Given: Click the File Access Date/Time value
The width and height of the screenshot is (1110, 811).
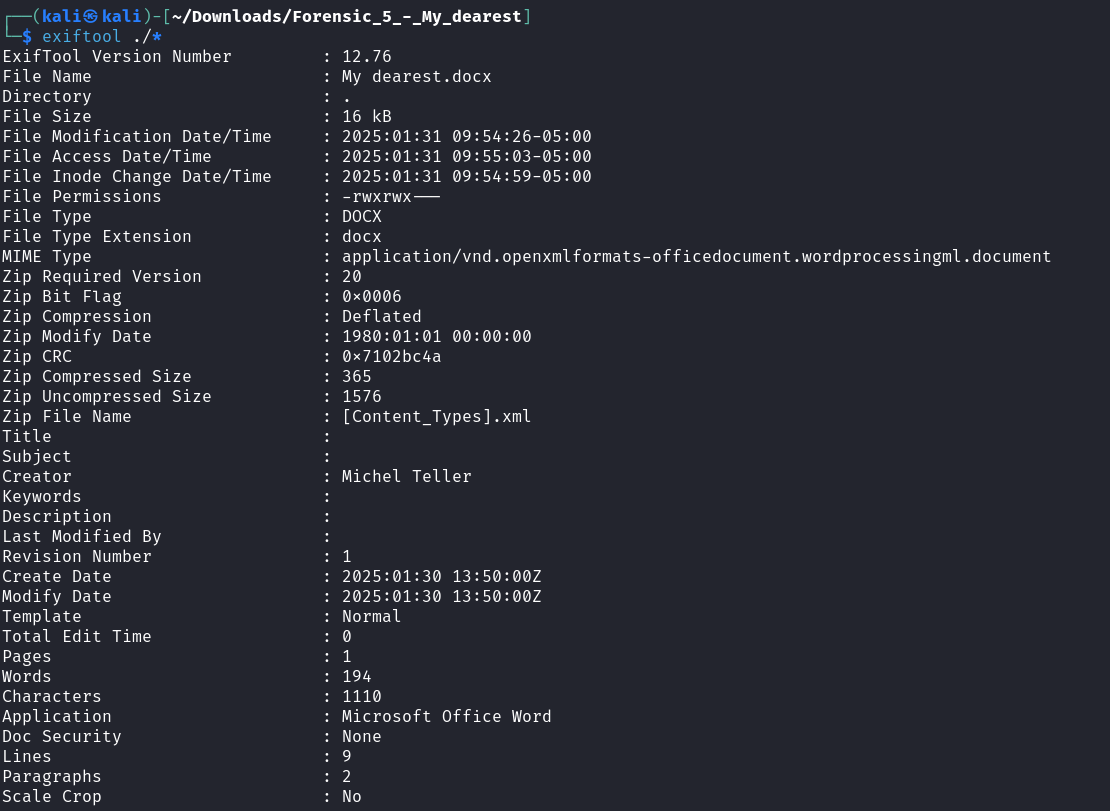Looking at the screenshot, I should pos(467,156).
